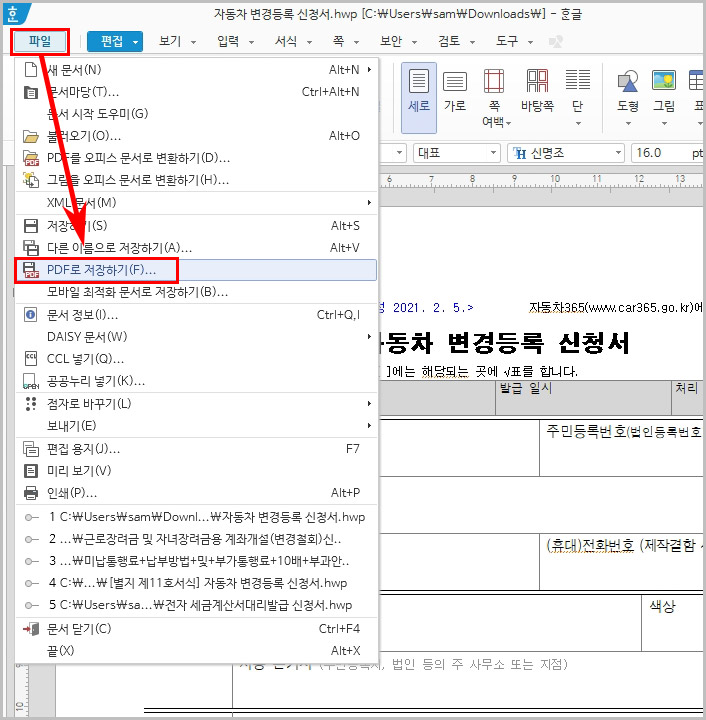The width and height of the screenshot is (706, 720).
Task: Expand the 편집 dropdown arrow
Action: point(135,42)
